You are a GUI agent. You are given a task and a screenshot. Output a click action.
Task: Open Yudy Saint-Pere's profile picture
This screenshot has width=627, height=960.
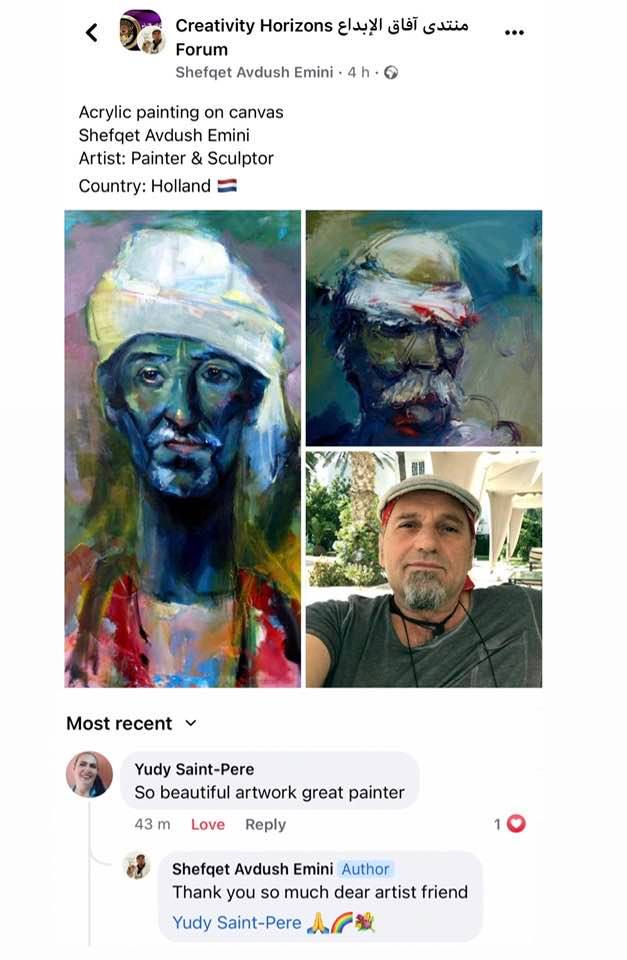tap(89, 774)
